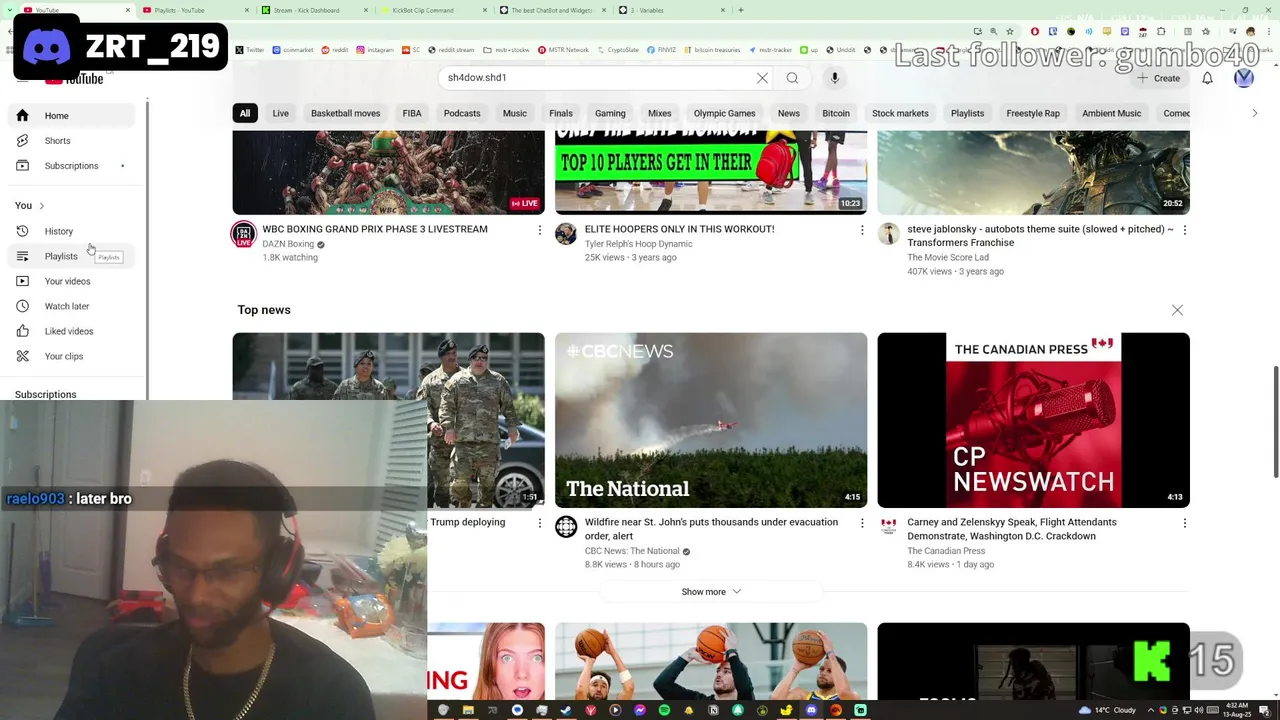The image size is (1280, 720).
Task: Select the Live filter chip
Action: [281, 114]
